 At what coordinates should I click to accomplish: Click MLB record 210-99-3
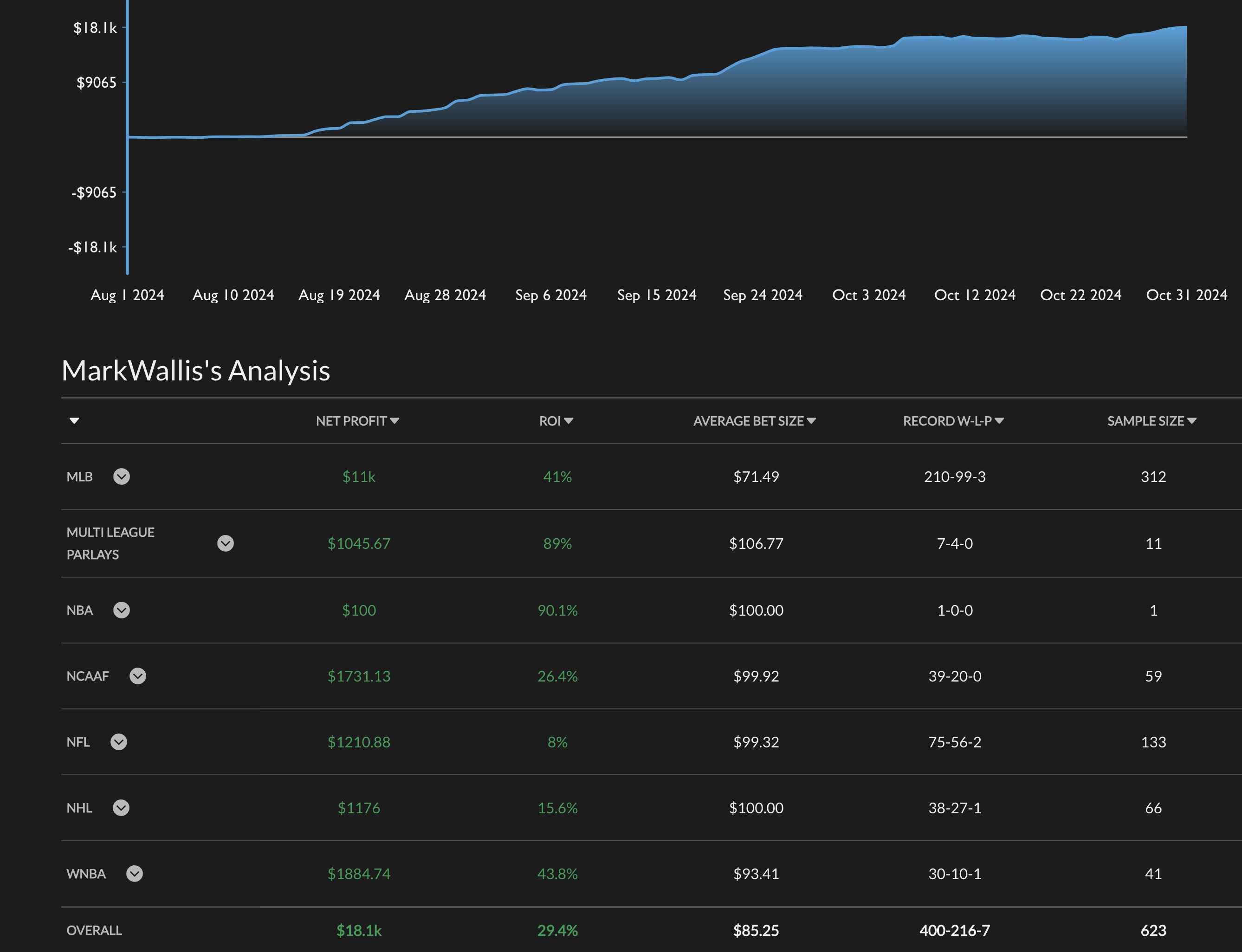(x=955, y=476)
